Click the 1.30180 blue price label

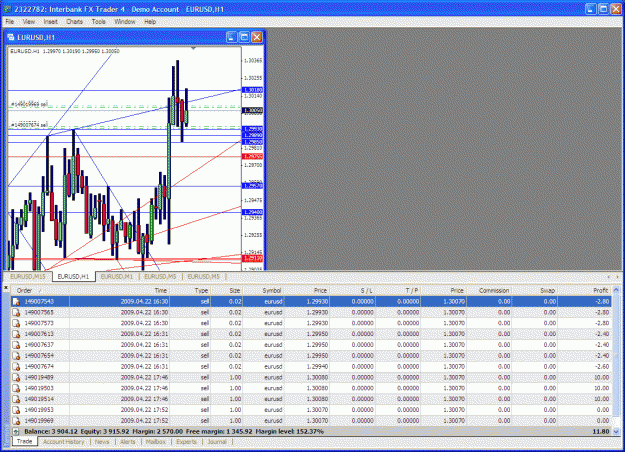(x=253, y=90)
